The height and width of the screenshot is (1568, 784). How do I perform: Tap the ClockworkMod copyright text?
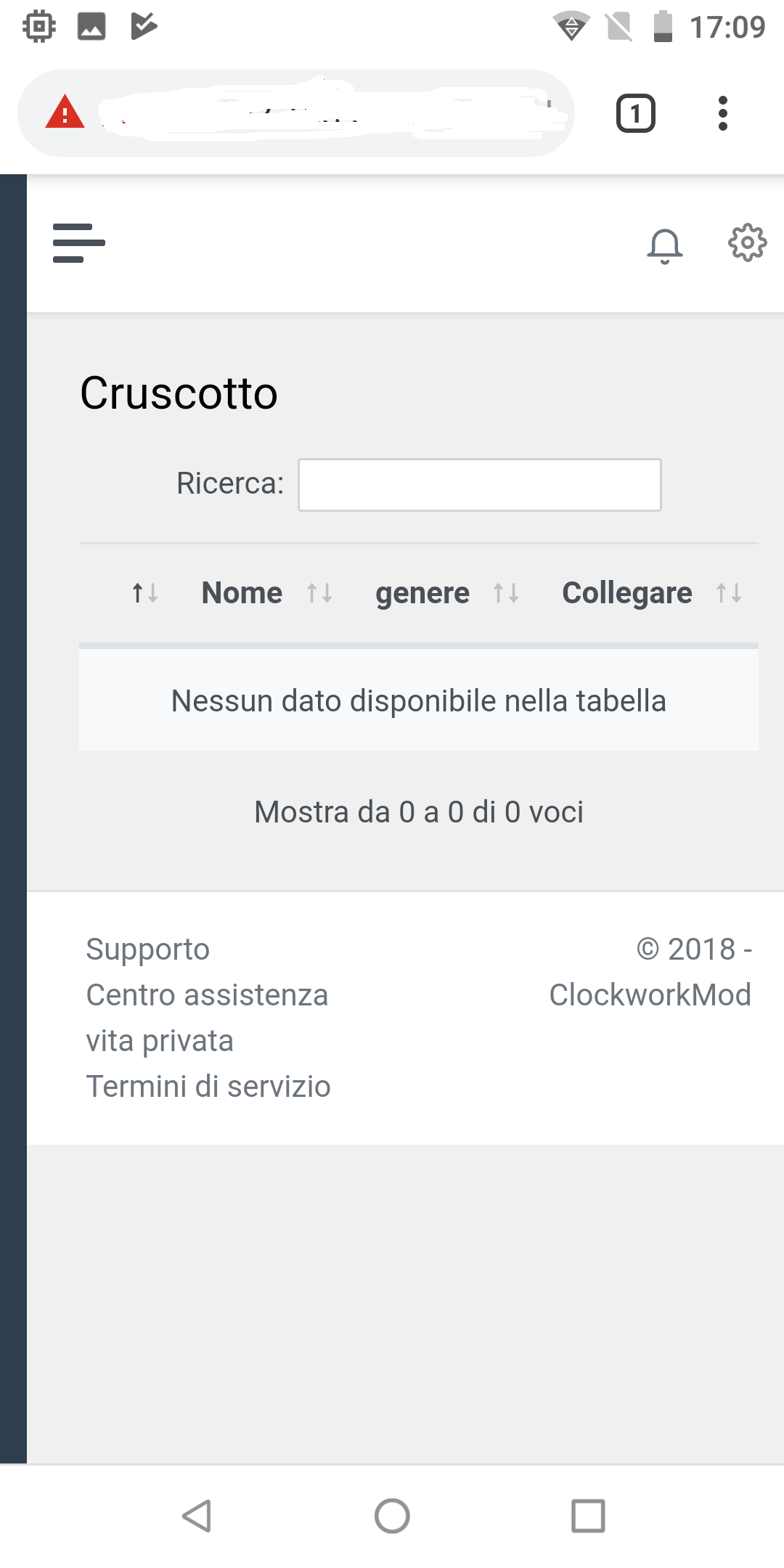[650, 995]
